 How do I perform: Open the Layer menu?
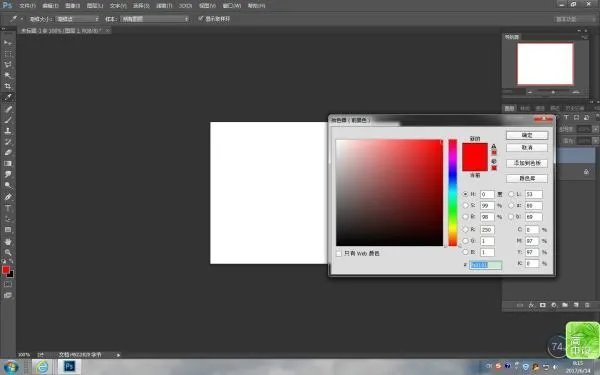[95, 6]
